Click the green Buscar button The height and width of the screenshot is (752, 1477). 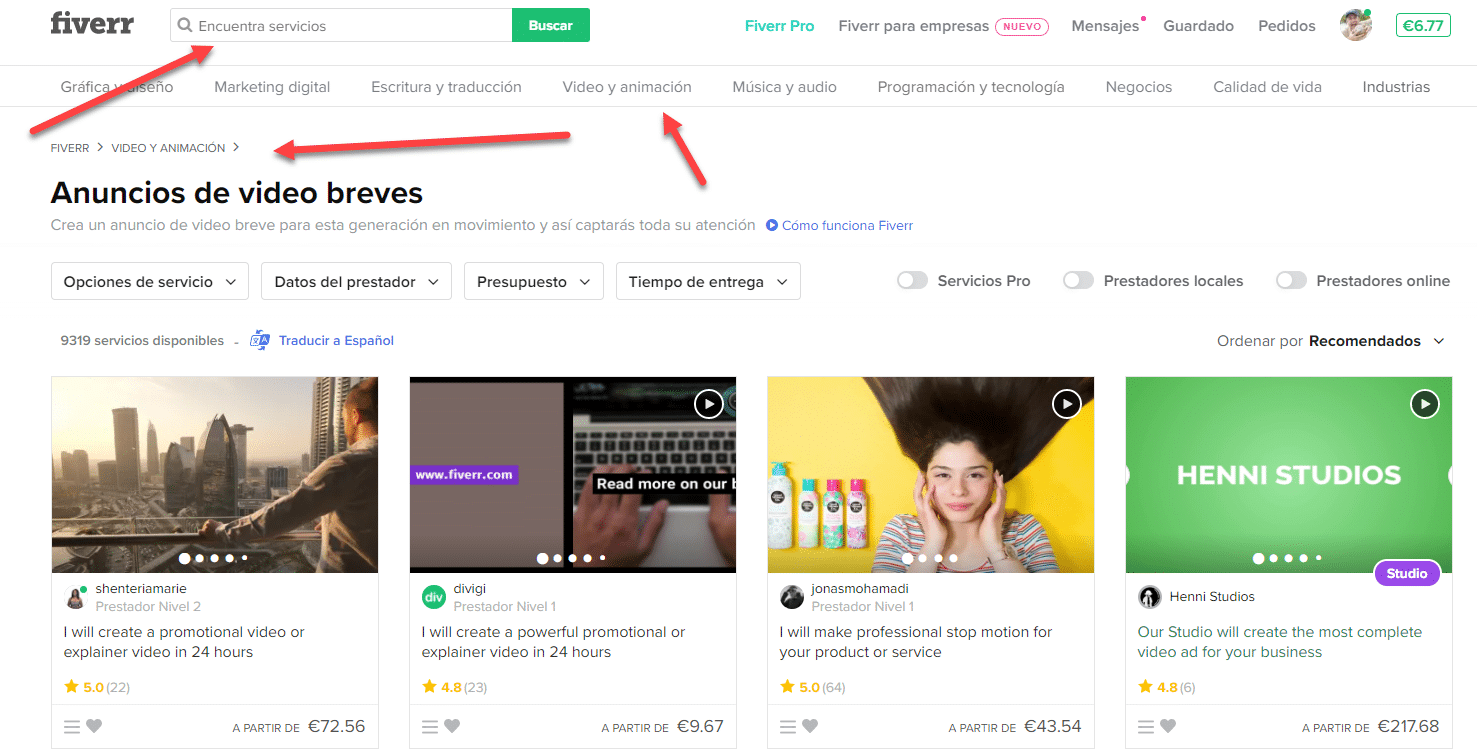click(x=551, y=25)
